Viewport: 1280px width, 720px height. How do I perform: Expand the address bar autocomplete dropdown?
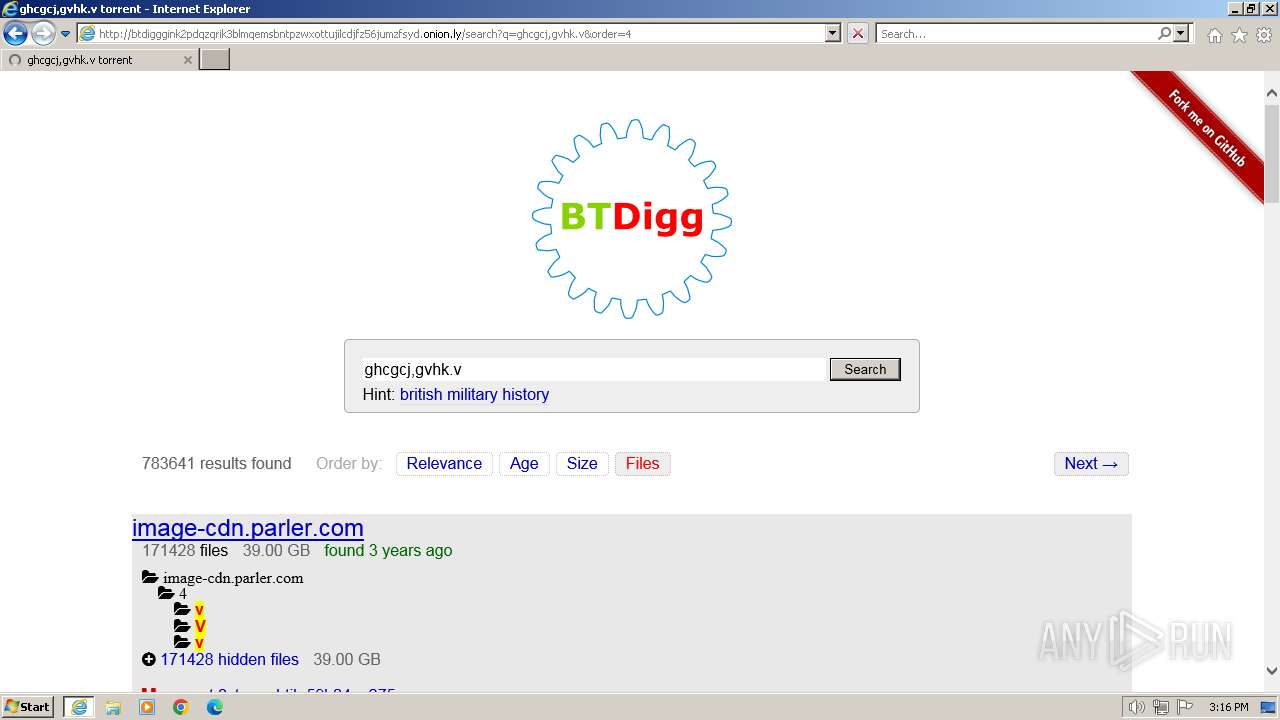tap(833, 34)
